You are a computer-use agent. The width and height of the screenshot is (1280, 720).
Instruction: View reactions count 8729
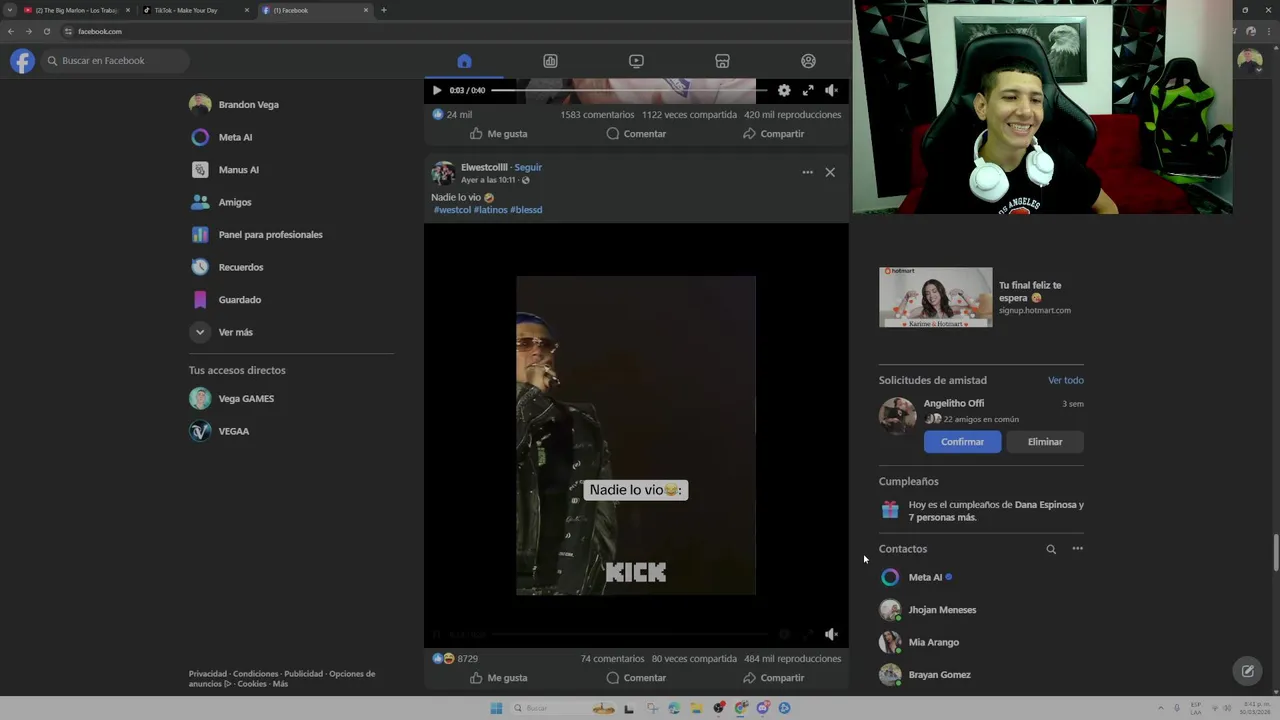pos(467,659)
